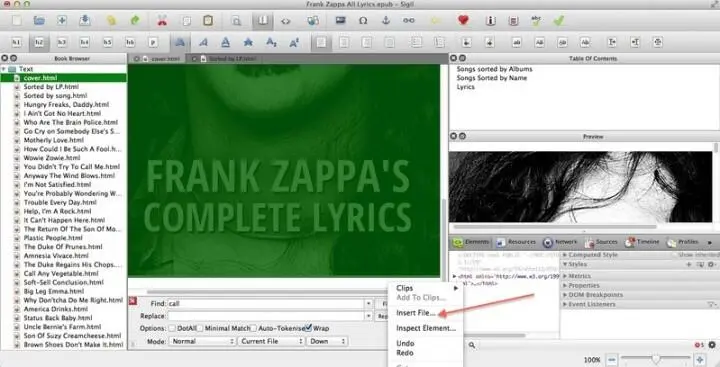The width and height of the screenshot is (720, 367).
Task: Open the Mode Normal dropdown
Action: (x=202, y=341)
